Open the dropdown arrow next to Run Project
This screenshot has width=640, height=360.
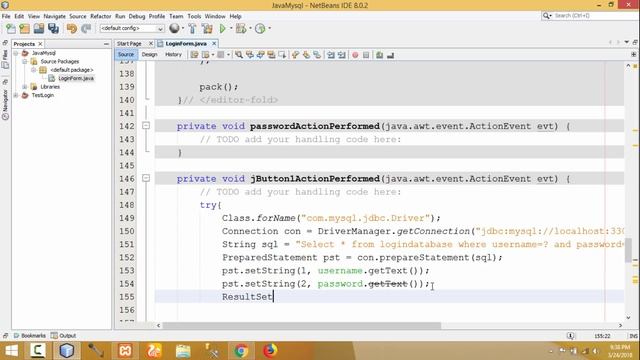click(231, 29)
